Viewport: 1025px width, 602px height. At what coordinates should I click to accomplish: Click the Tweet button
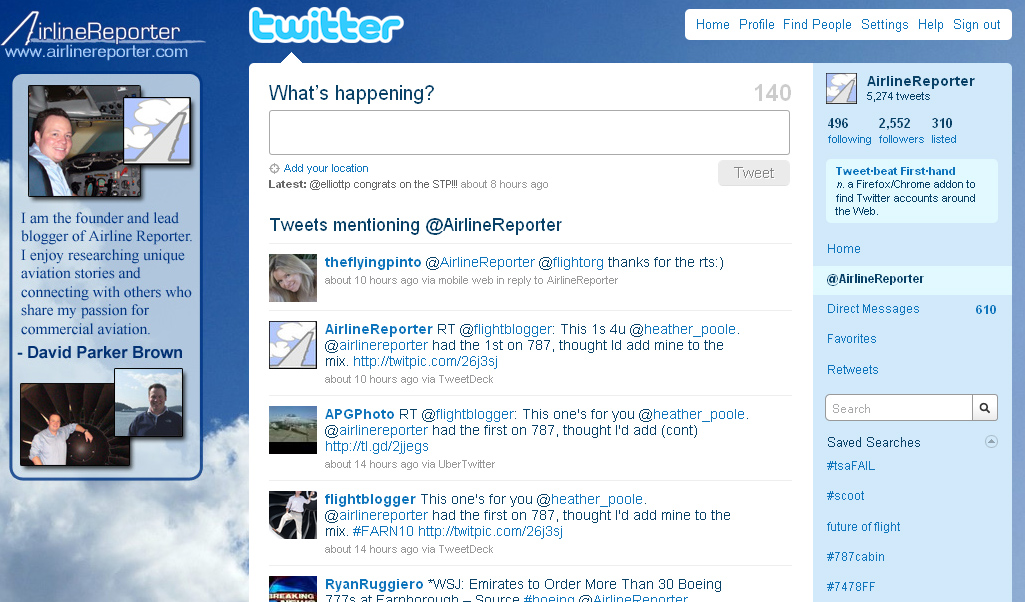[754, 173]
